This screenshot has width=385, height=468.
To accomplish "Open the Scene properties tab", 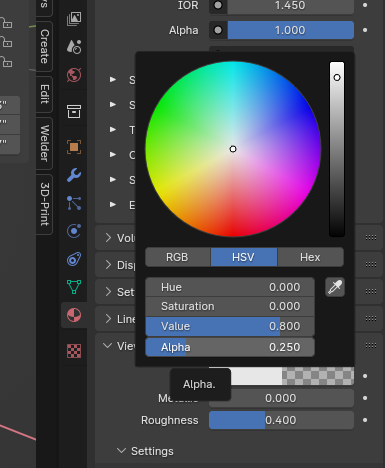I will click(x=74, y=47).
